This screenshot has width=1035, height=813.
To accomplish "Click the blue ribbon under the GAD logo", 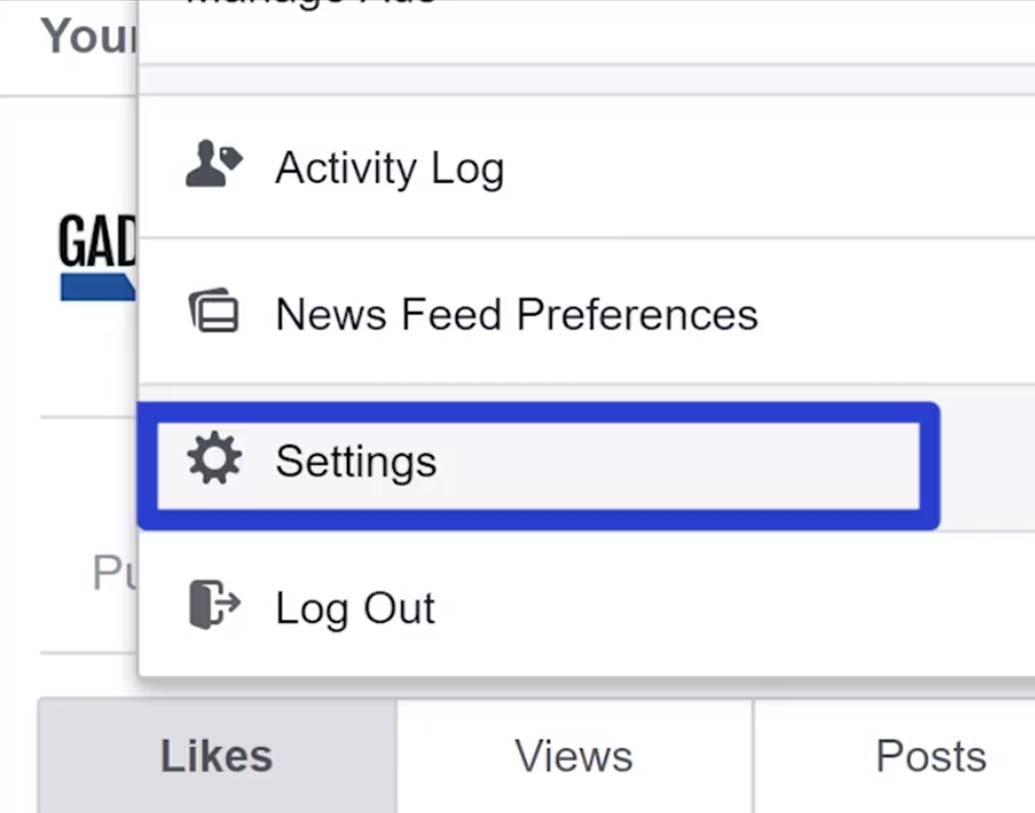I will [x=95, y=288].
